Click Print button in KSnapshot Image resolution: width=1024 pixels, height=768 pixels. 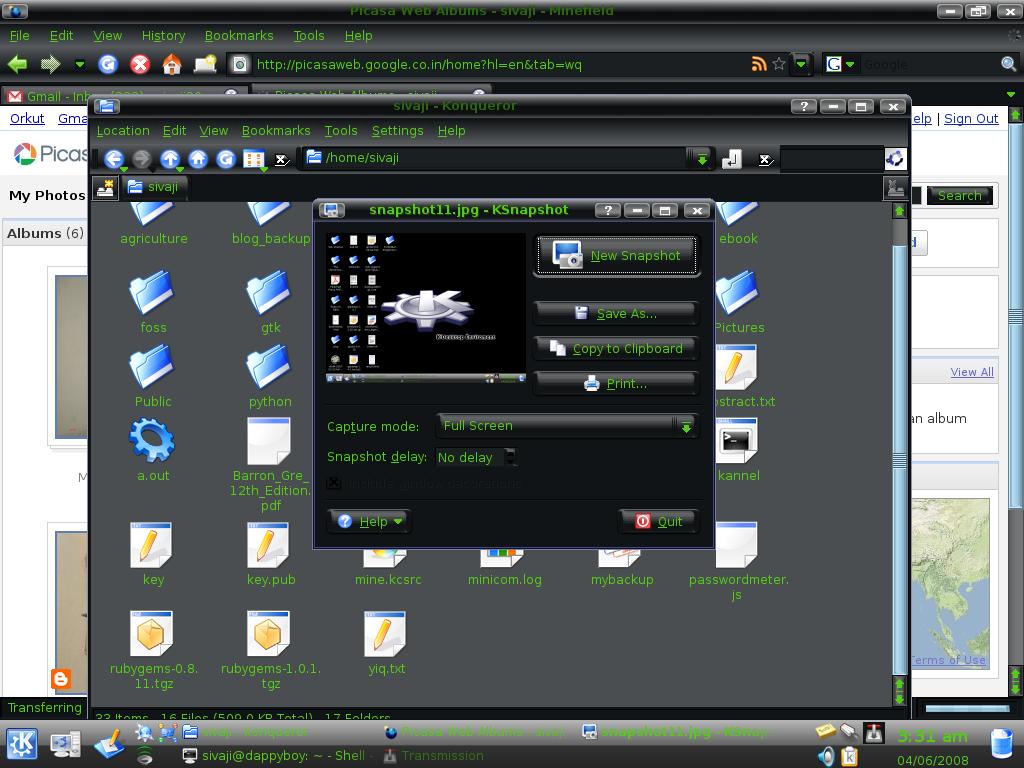[616, 383]
